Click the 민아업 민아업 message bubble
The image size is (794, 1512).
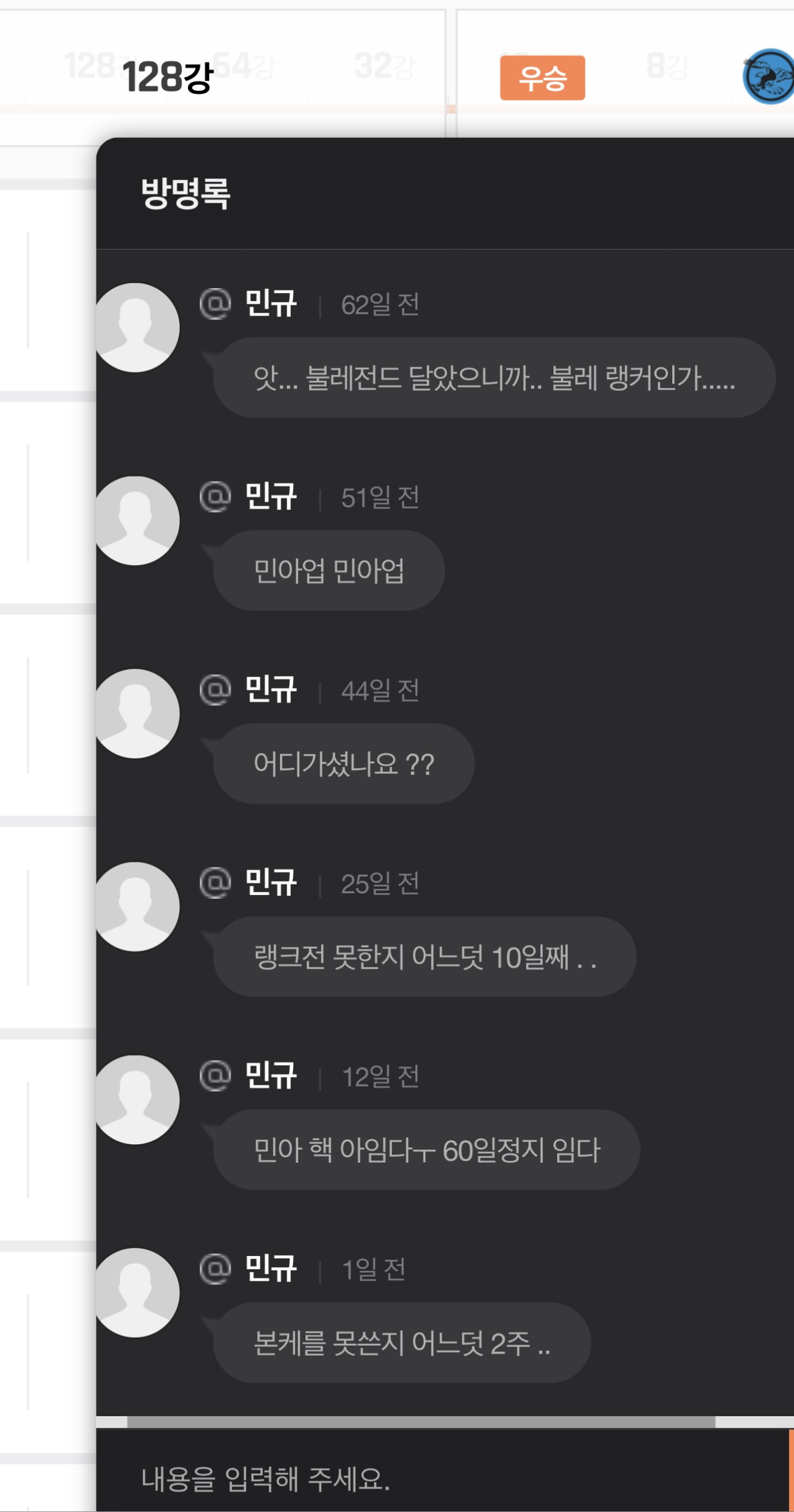[329, 570]
